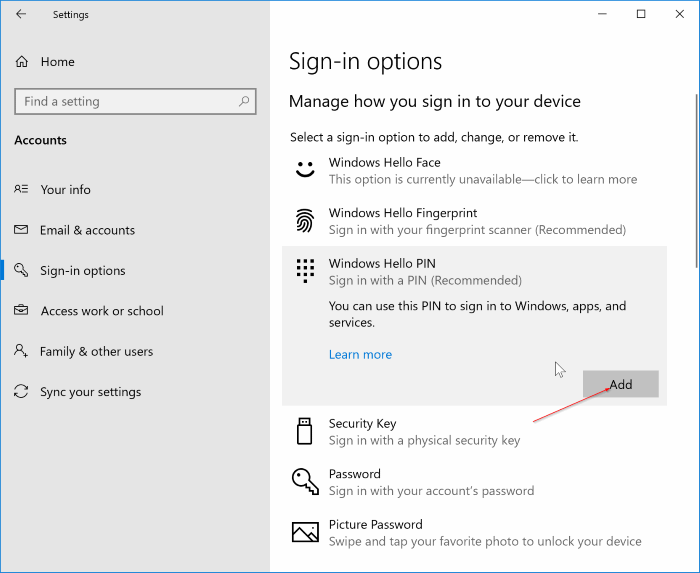
Task: Collapse the Windows Hello PIN option
Action: pyautogui.click(x=474, y=271)
